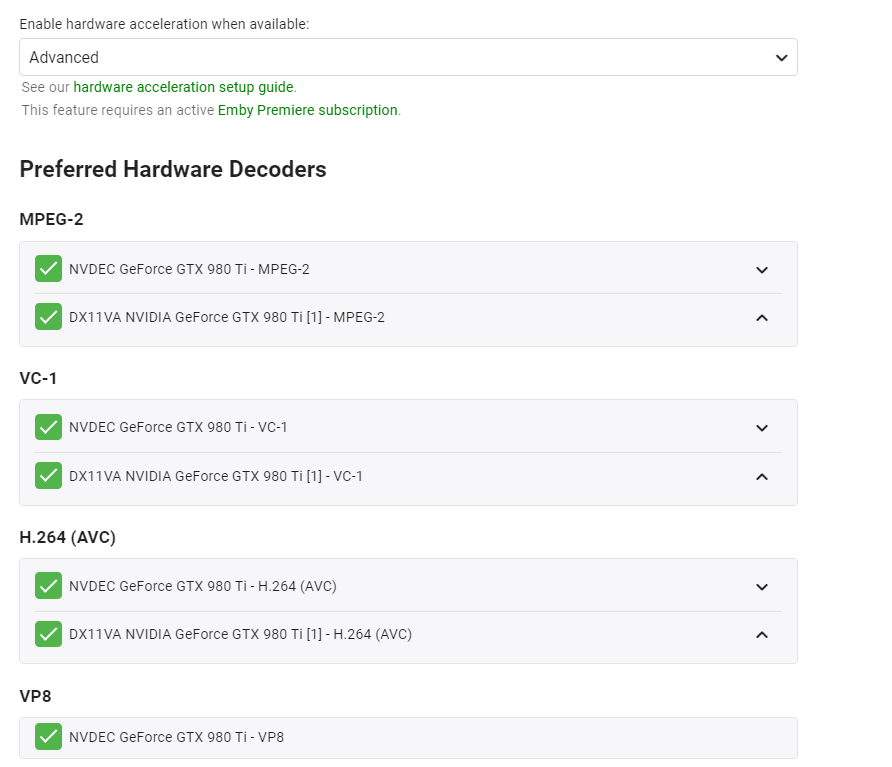Viewport: 892px width, 767px height.
Task: Move DX11VA H.264 (AVC) decoder up
Action: [762, 634]
